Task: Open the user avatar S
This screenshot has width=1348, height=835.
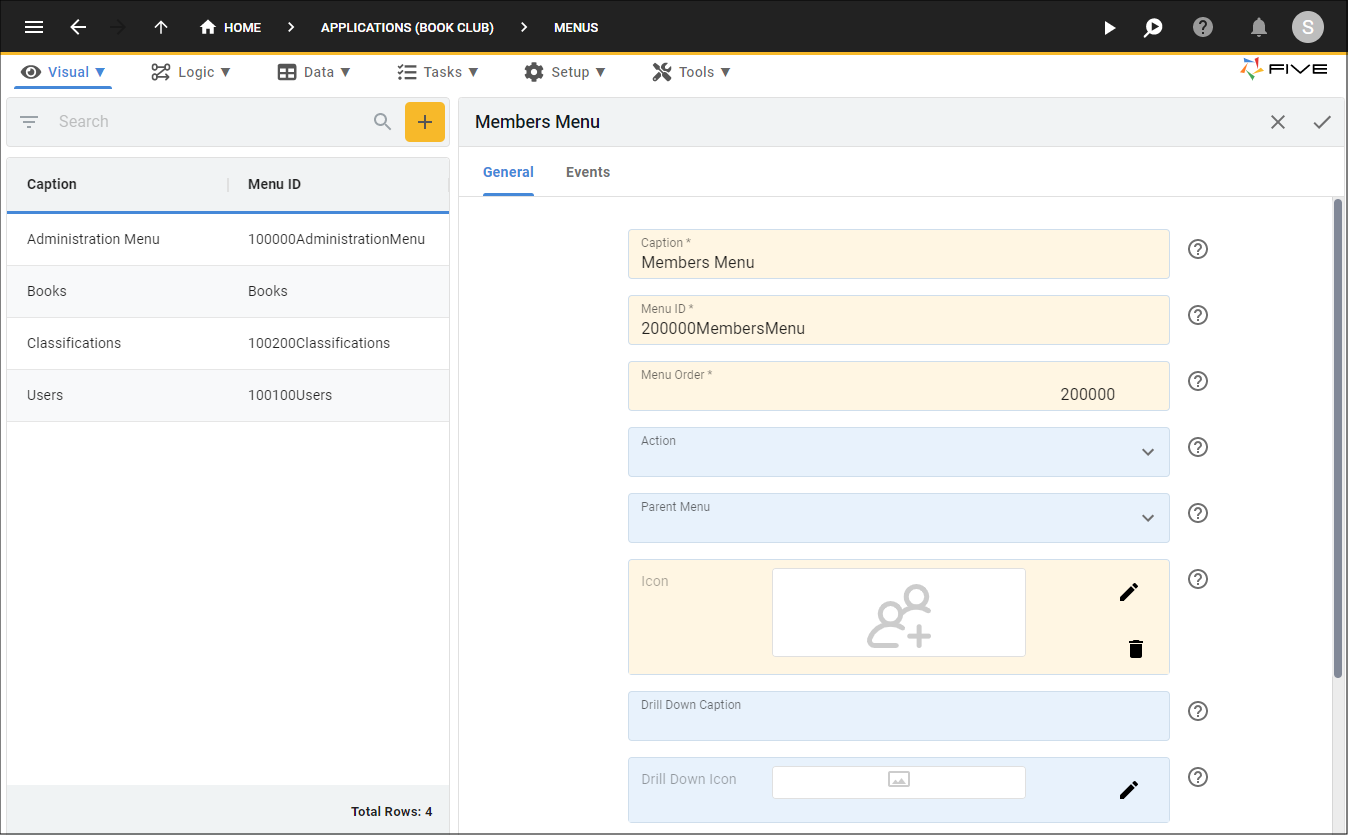Action: pos(1307,27)
